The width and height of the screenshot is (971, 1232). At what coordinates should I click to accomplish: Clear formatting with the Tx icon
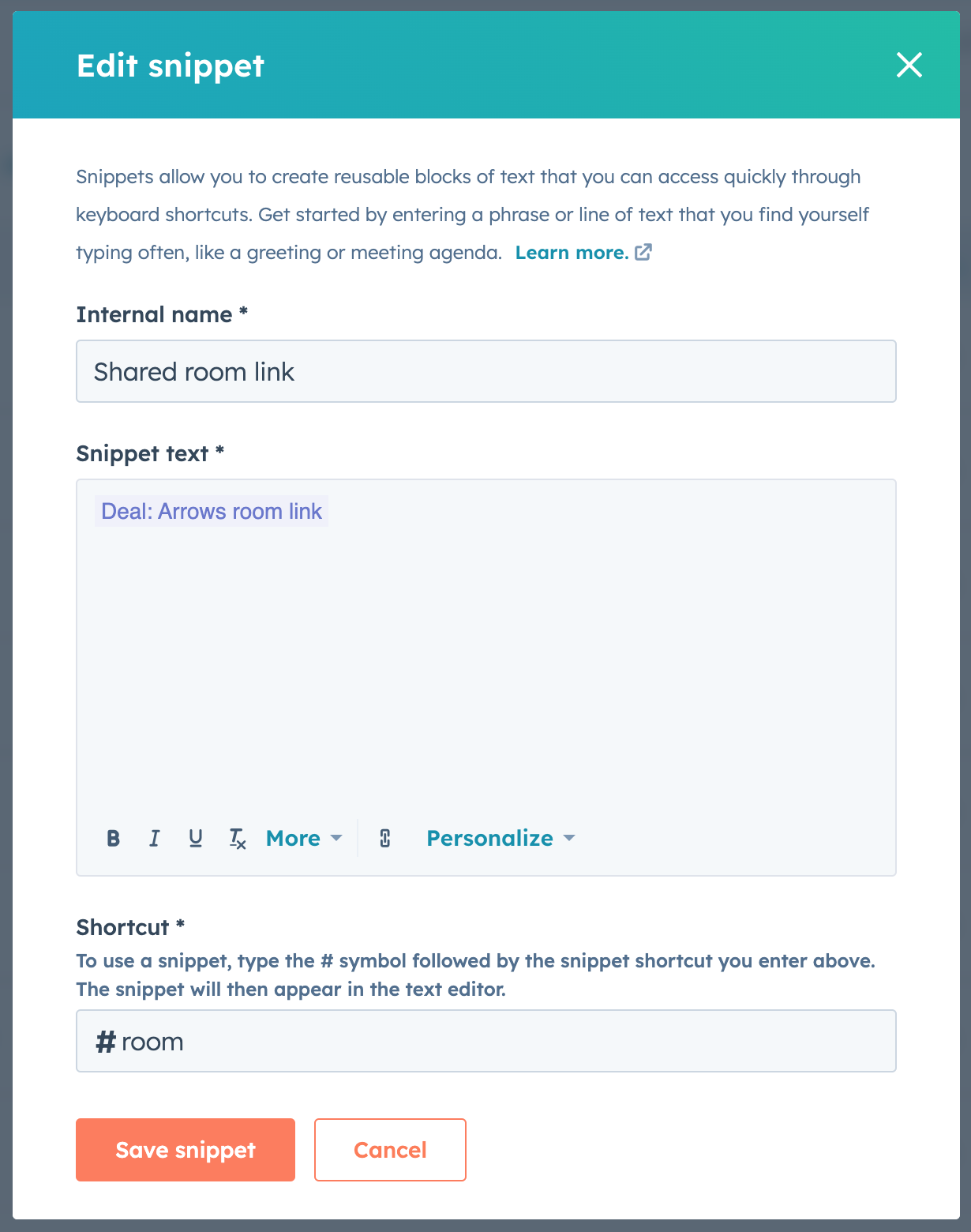point(237,838)
